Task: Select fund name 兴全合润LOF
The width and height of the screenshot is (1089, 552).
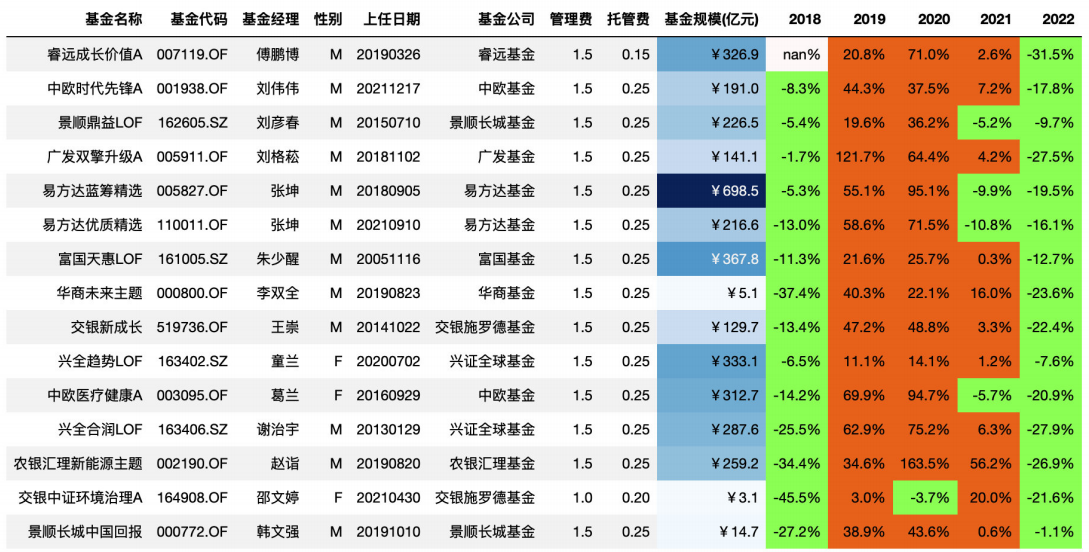Action: [101, 430]
